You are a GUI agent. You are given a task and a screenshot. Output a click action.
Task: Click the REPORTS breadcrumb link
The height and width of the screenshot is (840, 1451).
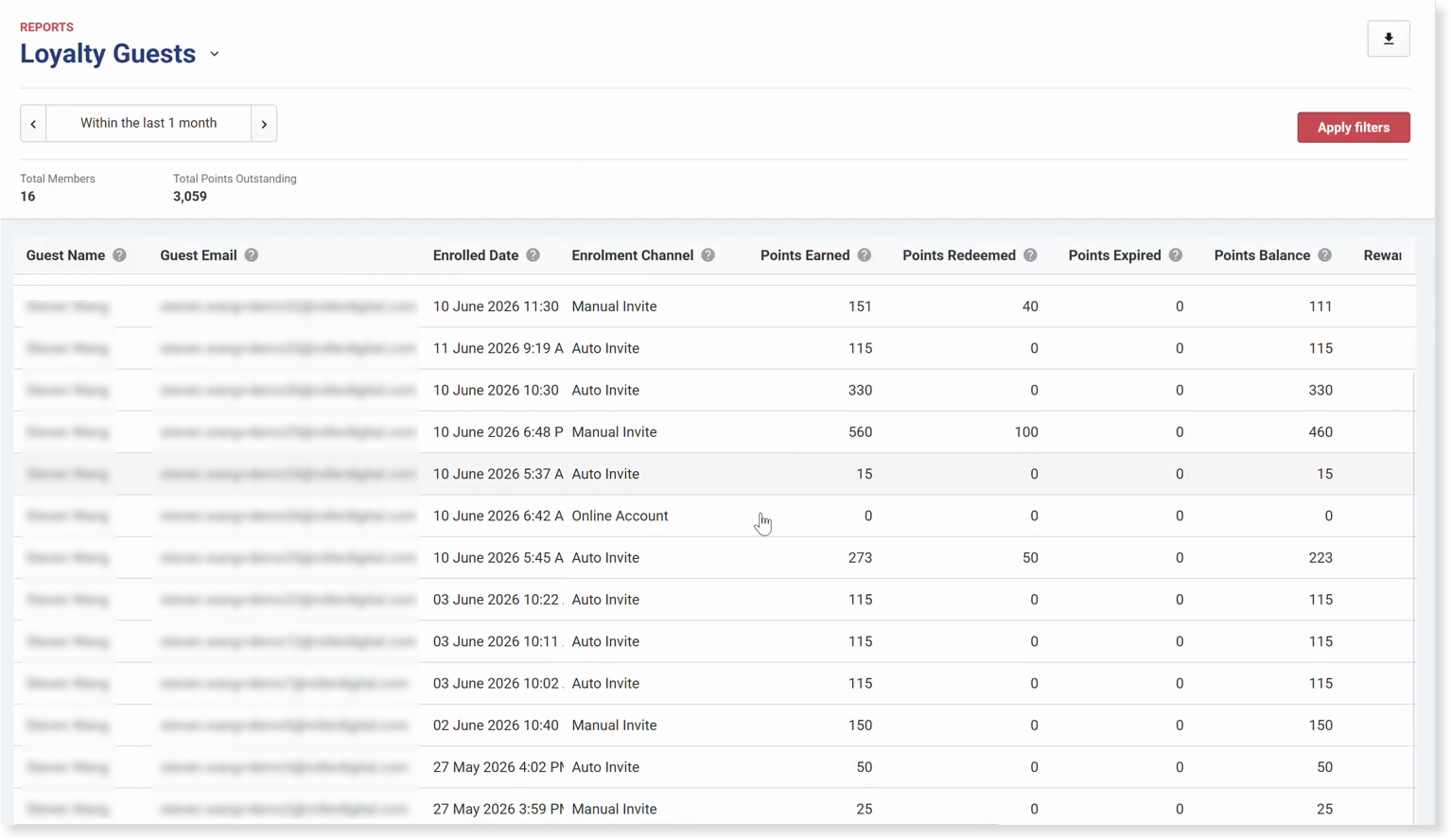click(x=46, y=27)
